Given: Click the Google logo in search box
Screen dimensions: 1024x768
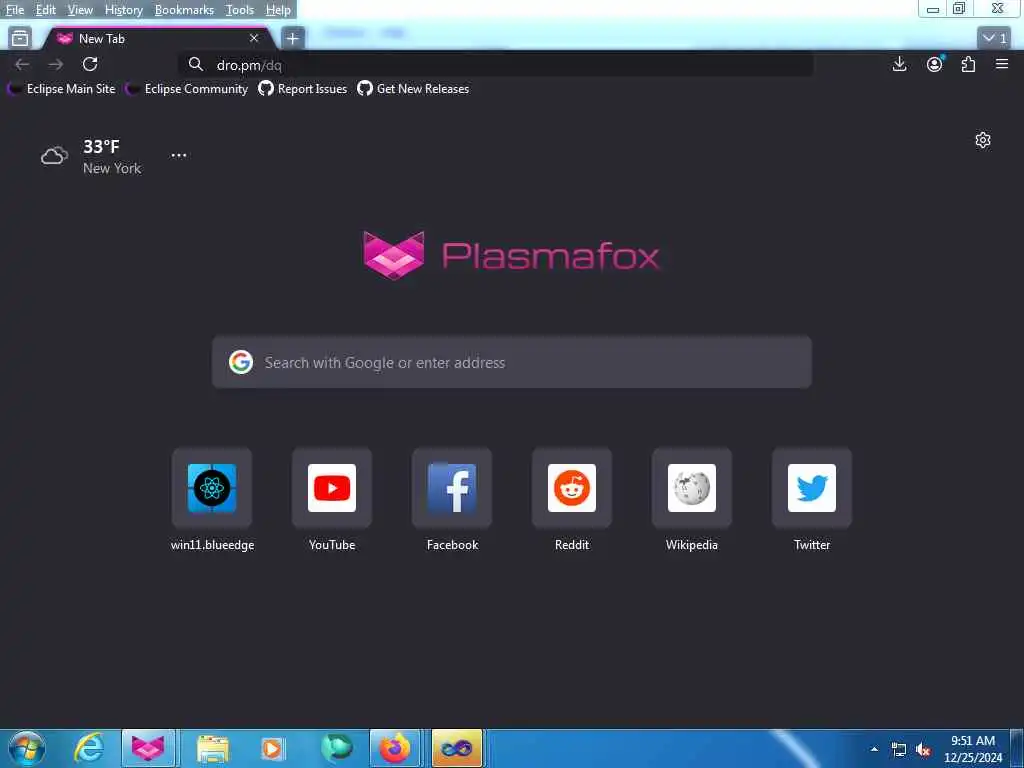Looking at the screenshot, I should [x=240, y=362].
